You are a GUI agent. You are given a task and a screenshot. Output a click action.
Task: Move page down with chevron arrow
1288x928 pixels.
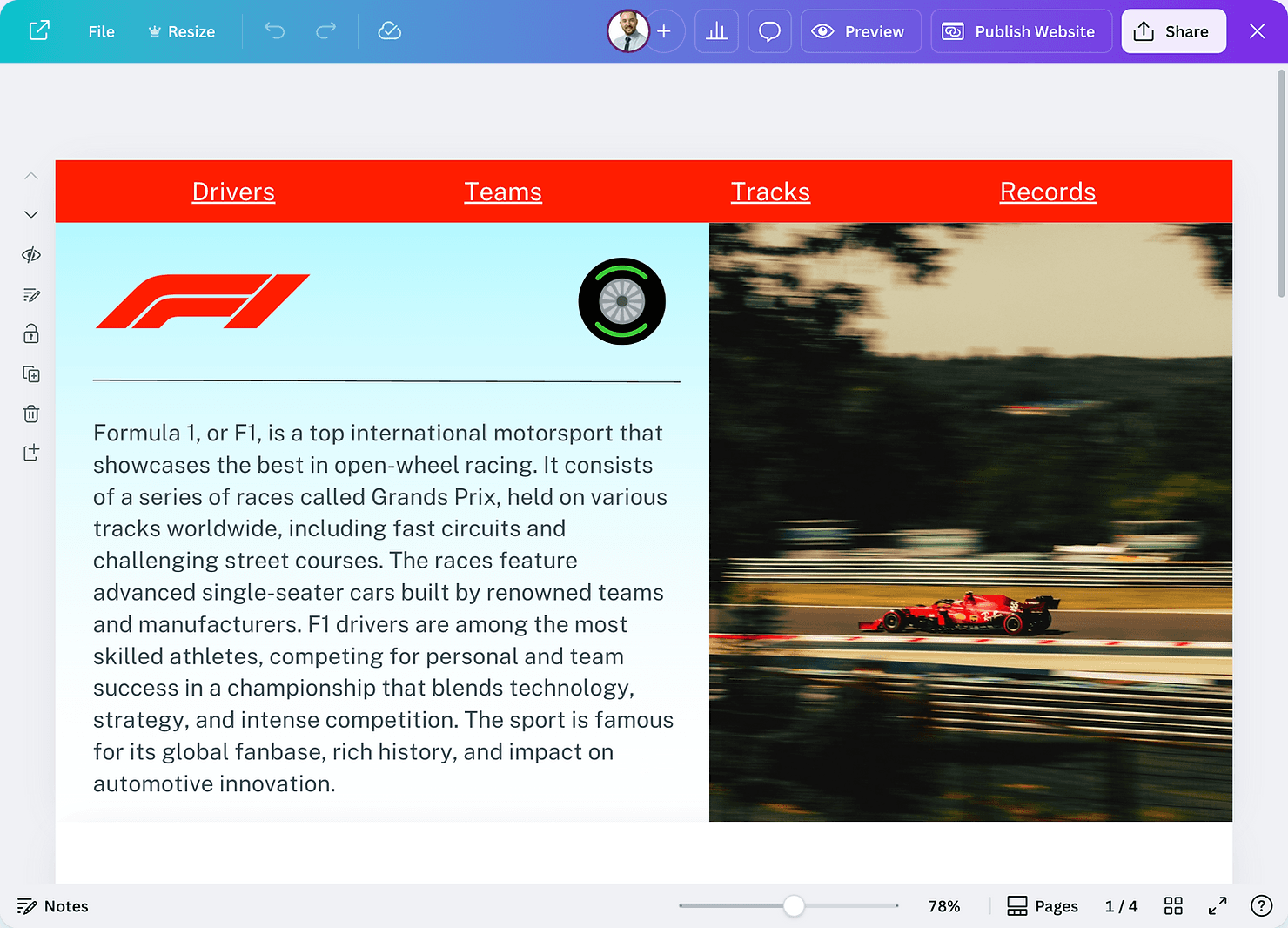[31, 214]
